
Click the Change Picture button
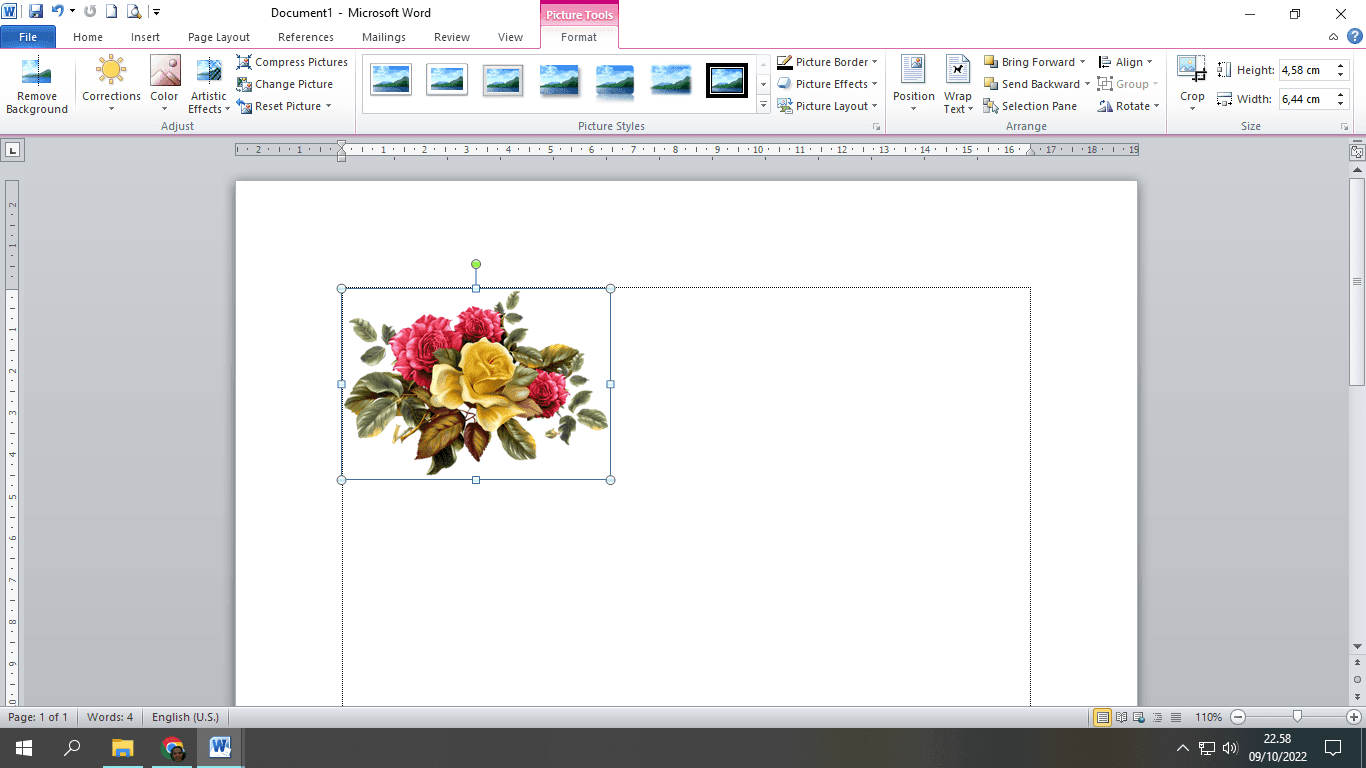tap(285, 84)
